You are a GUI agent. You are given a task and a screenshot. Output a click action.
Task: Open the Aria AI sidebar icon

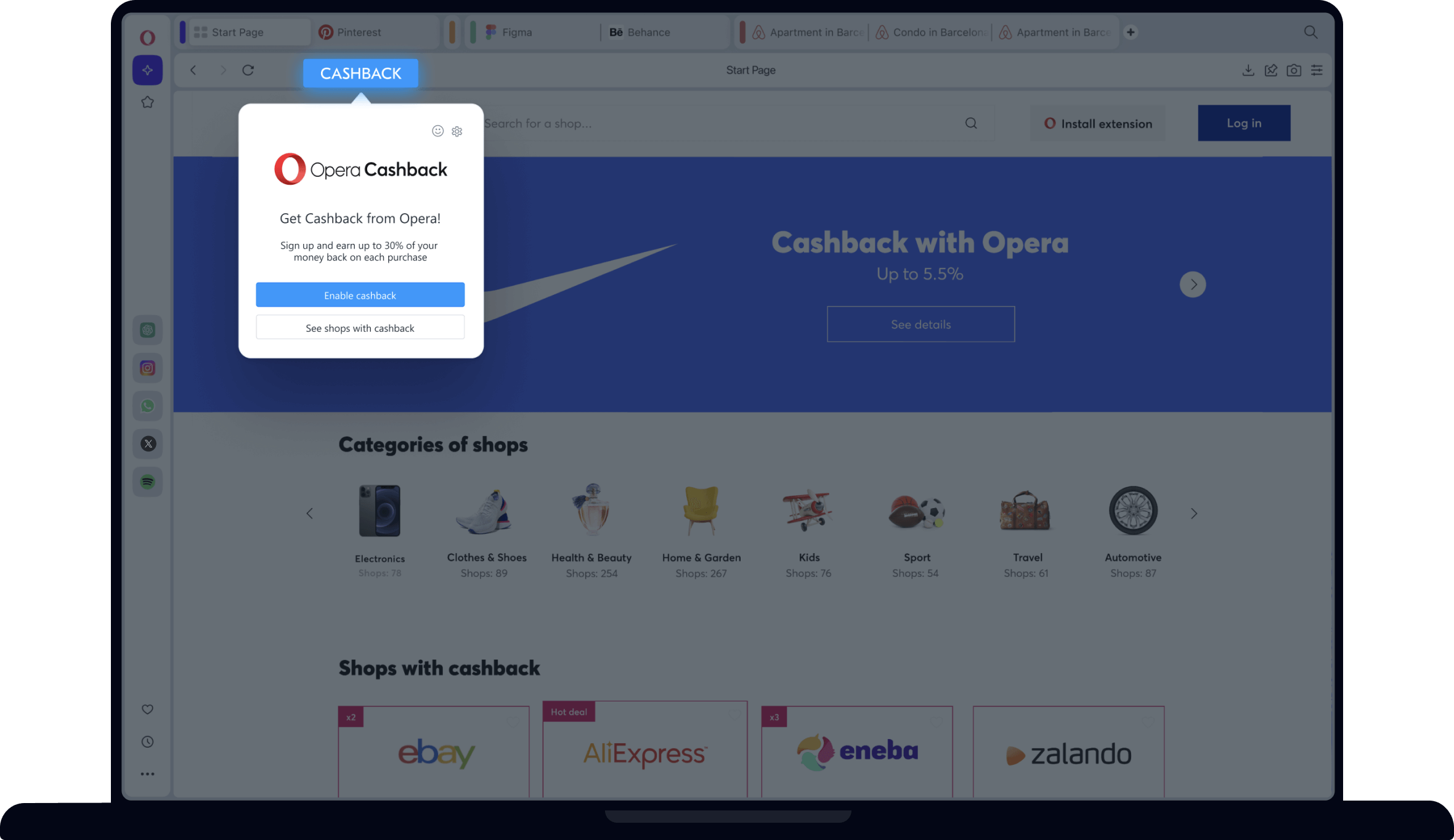pos(147,70)
